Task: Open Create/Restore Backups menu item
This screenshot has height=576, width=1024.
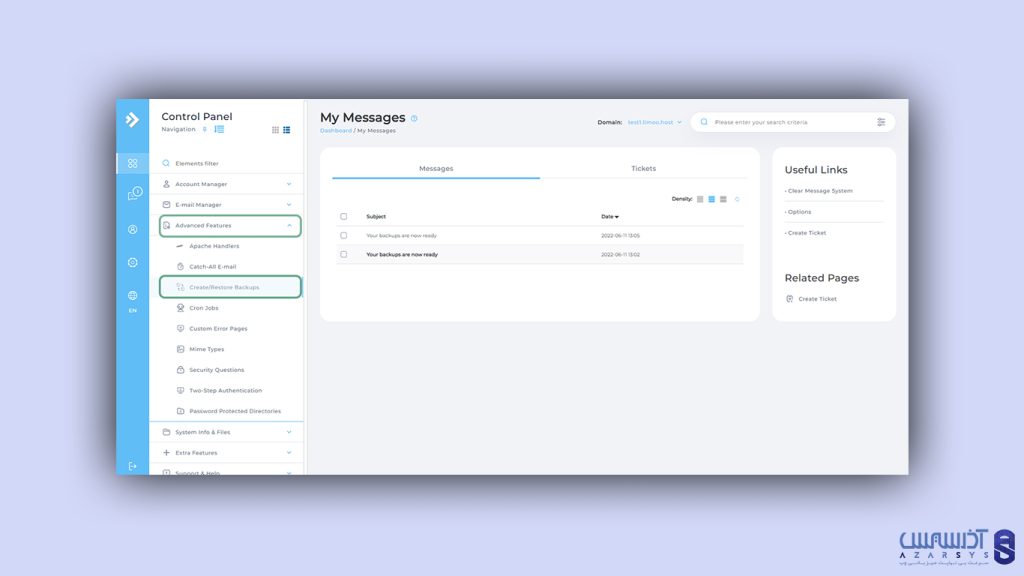Action: pyautogui.click(x=224, y=288)
